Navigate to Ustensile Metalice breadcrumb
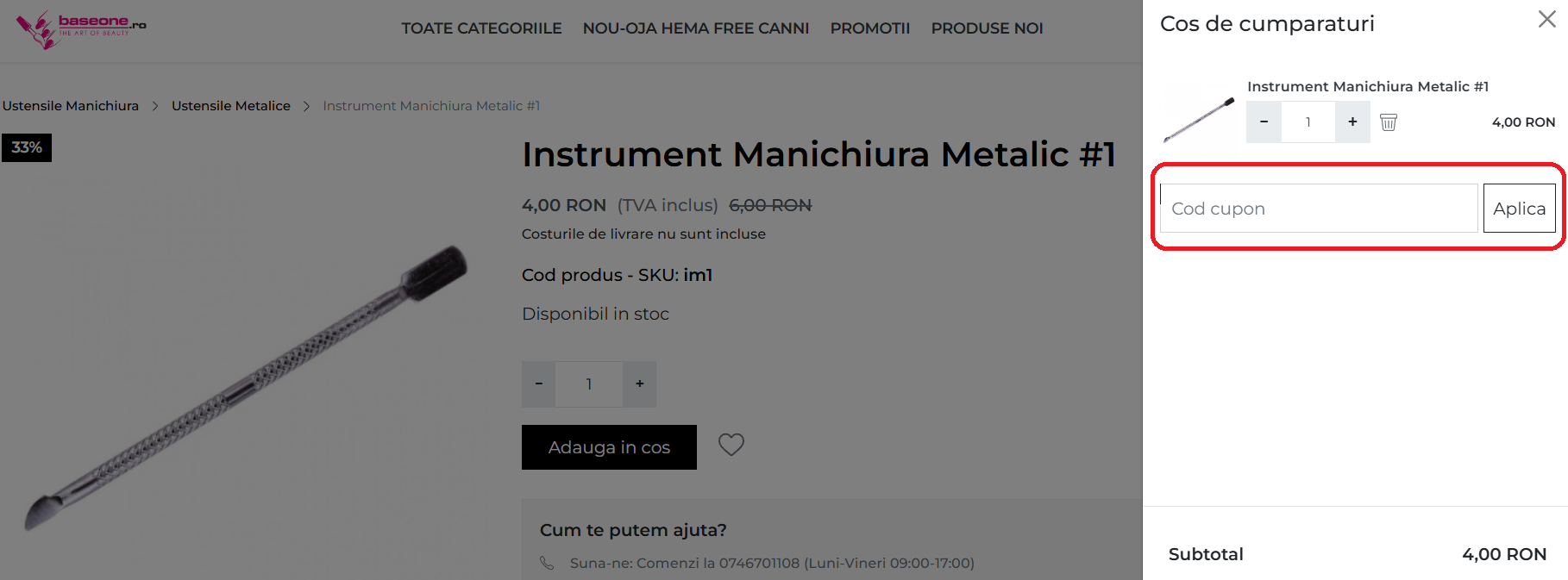 [231, 106]
